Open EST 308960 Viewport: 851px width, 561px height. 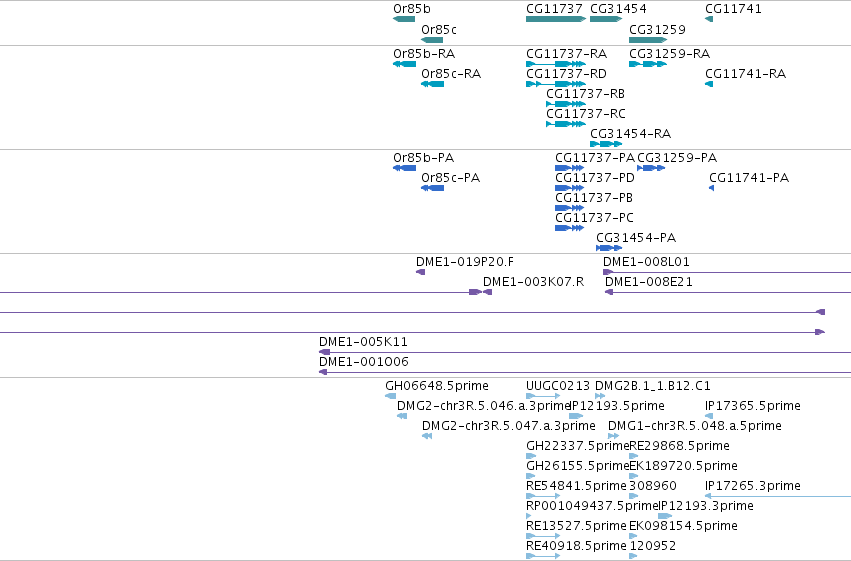pos(653,487)
